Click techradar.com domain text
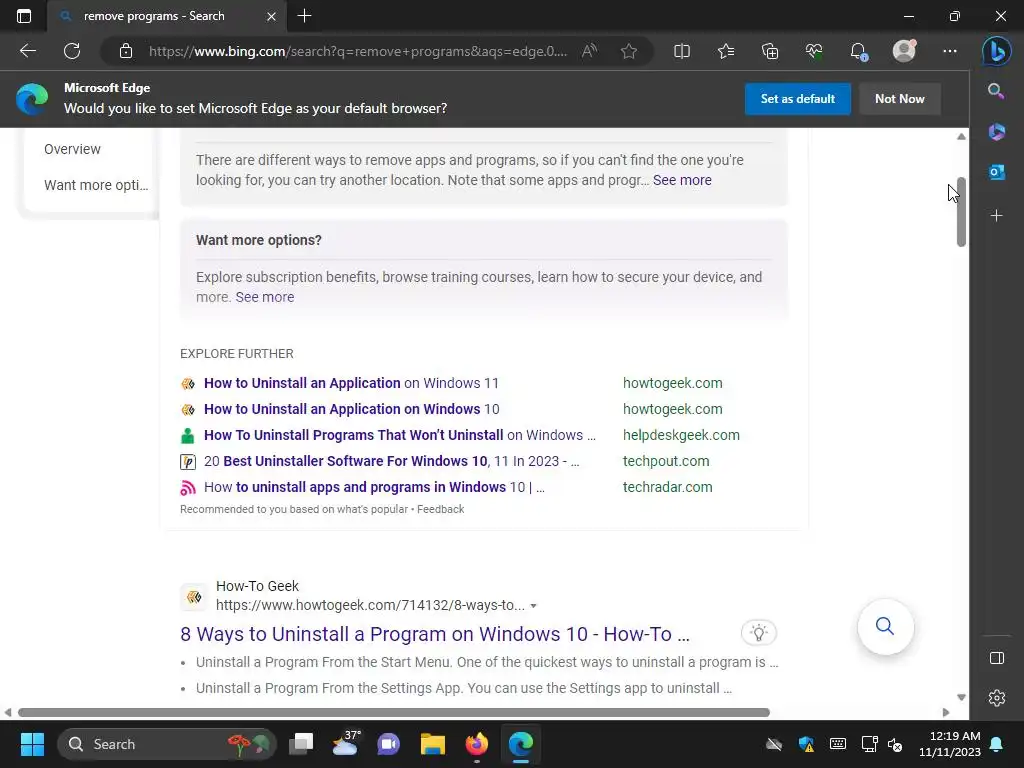The height and width of the screenshot is (768, 1024). [667, 488]
